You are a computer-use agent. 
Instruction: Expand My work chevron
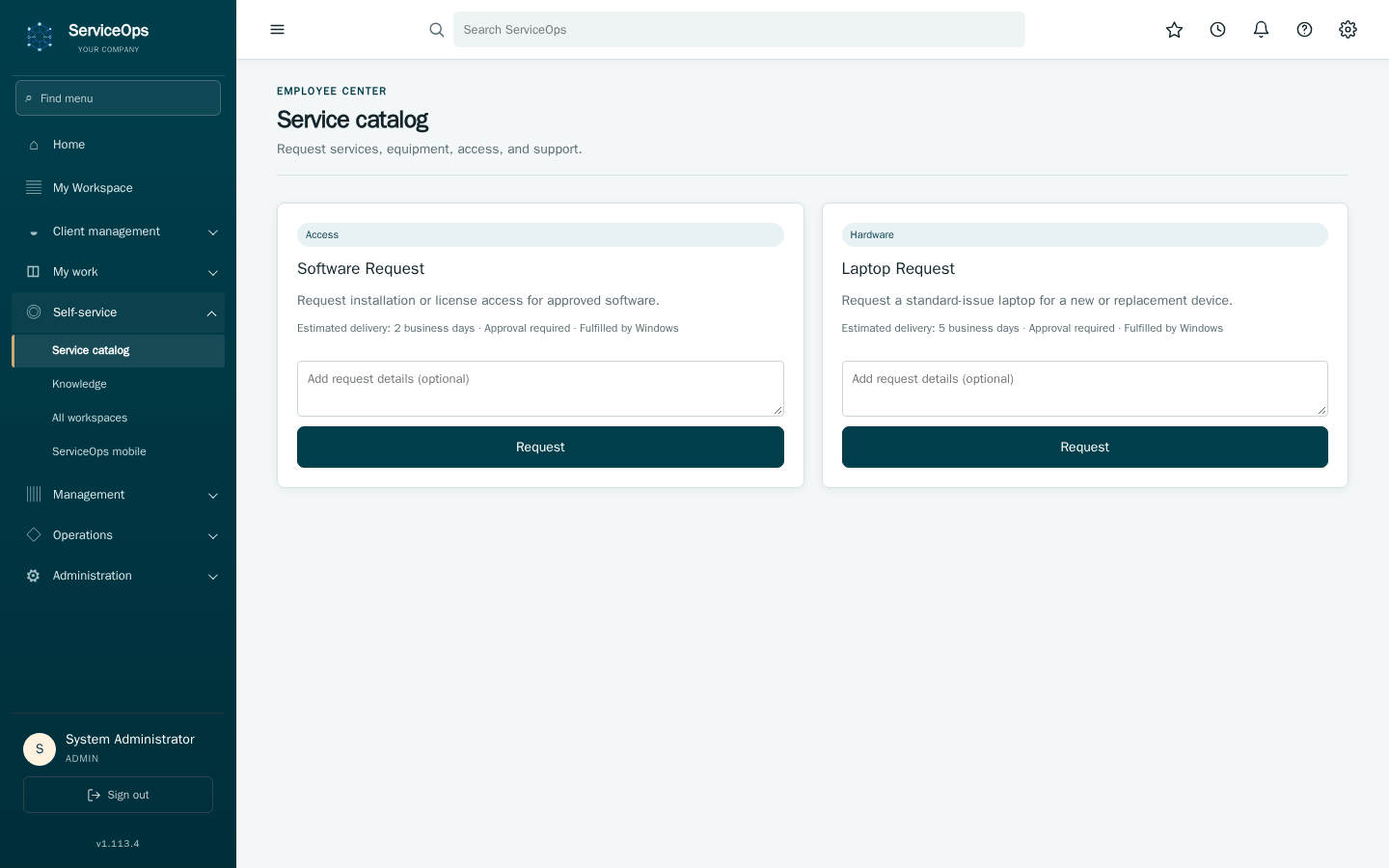pyautogui.click(x=213, y=273)
